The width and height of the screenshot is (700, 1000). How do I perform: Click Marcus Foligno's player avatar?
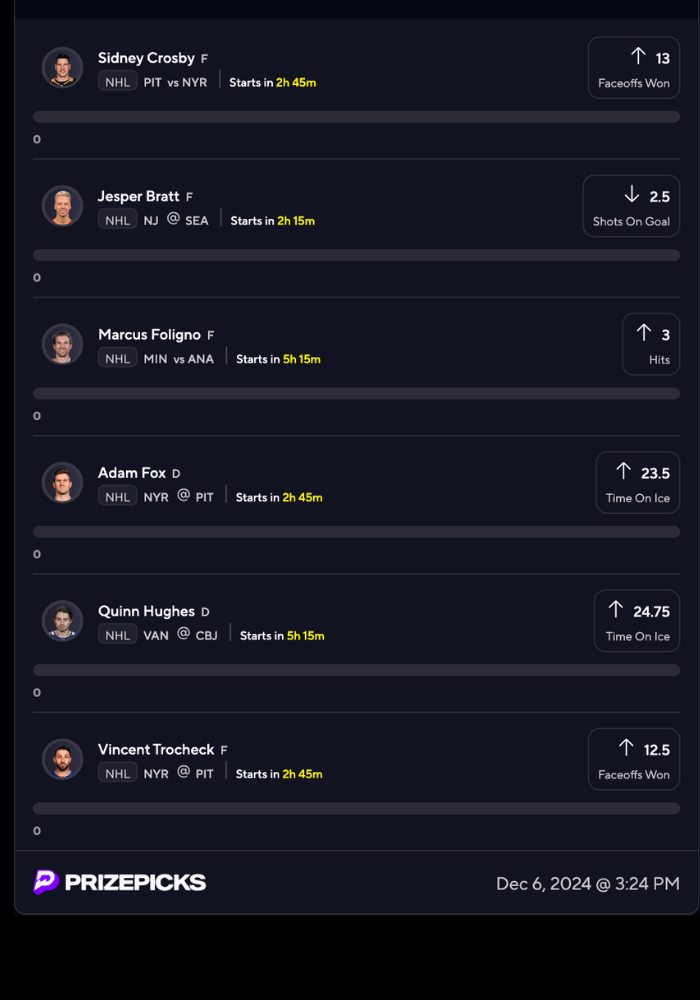(x=62, y=344)
